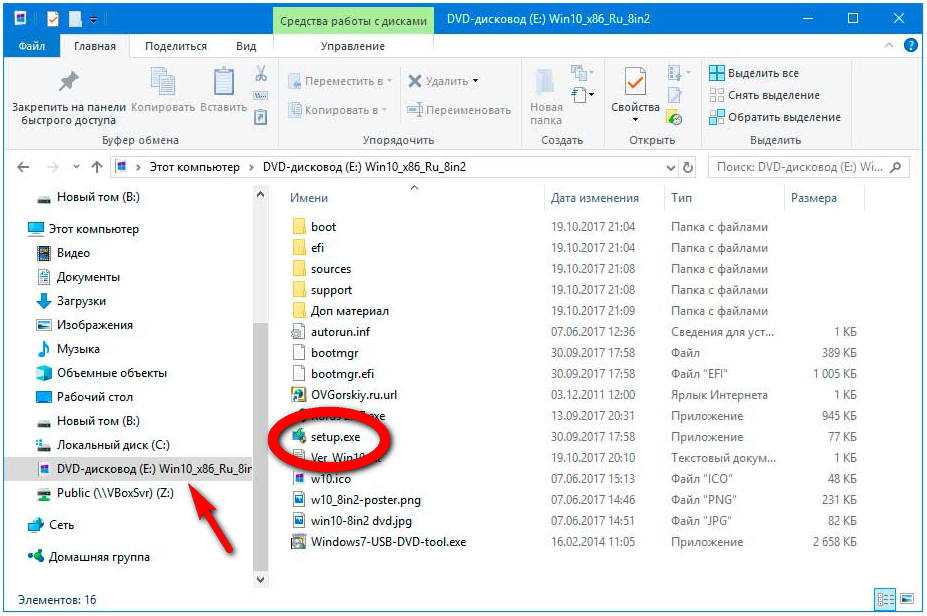
Task: Open Properties with the checkmark icon
Action: pos(635,82)
